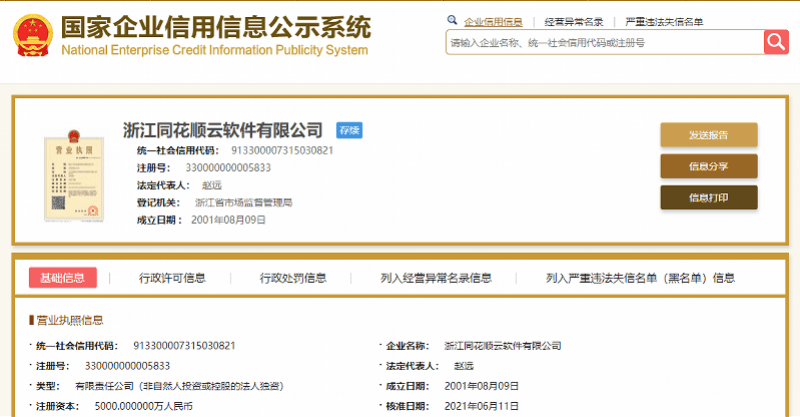This screenshot has width=800, height=417.
Task: Click the 存续 status badge
Action: 349,130
